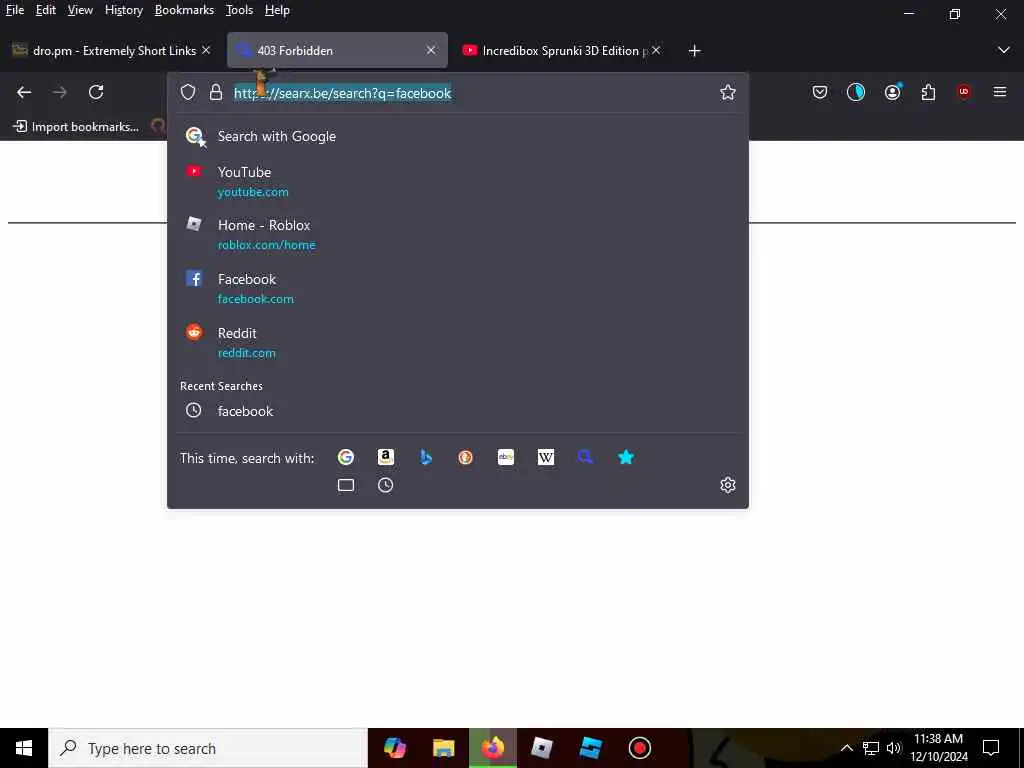This screenshot has width=1024, height=768.
Task: Open the Firefox application hamburger menu
Action: pyautogui.click(x=1000, y=92)
